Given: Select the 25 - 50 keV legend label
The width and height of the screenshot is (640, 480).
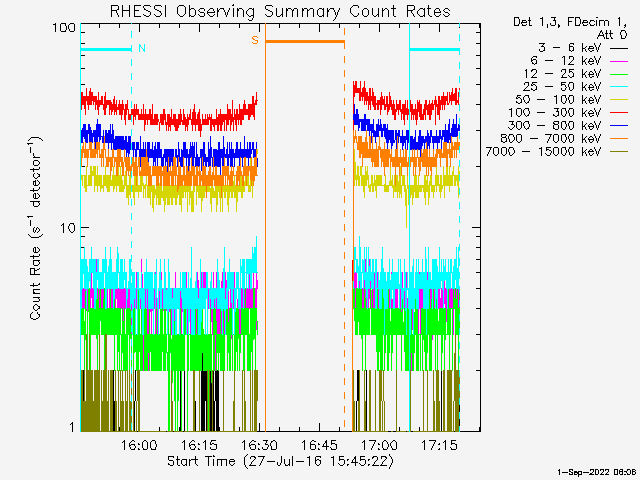Looking at the screenshot, I should coord(562,87).
